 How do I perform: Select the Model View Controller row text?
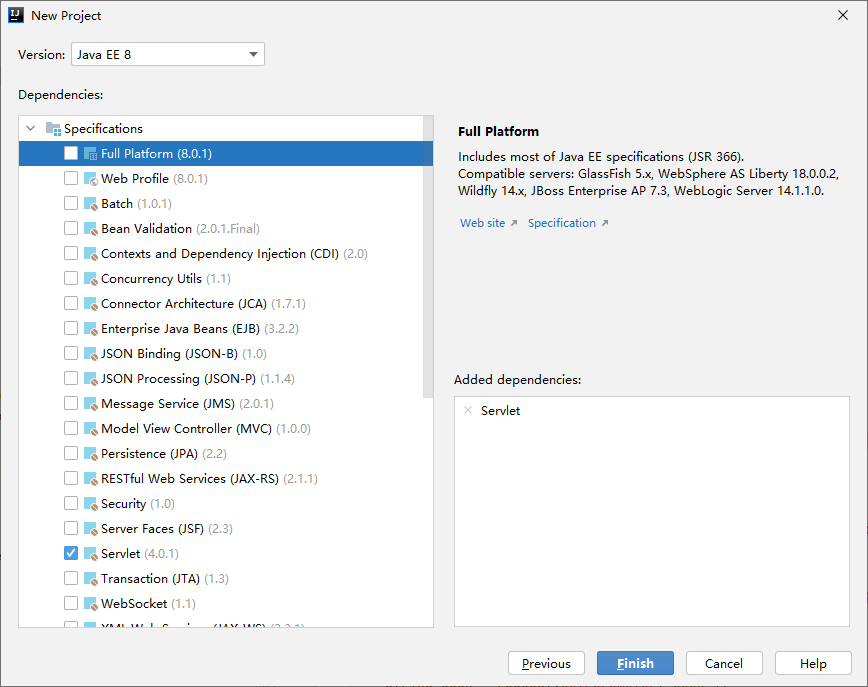tap(206, 428)
